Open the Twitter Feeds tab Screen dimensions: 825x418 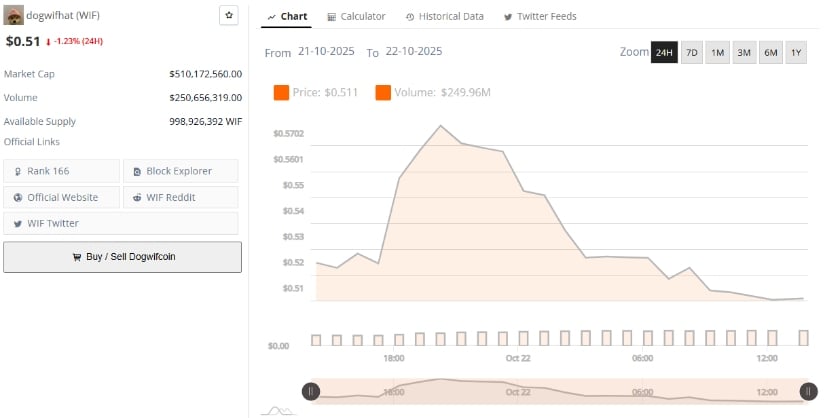tap(540, 16)
